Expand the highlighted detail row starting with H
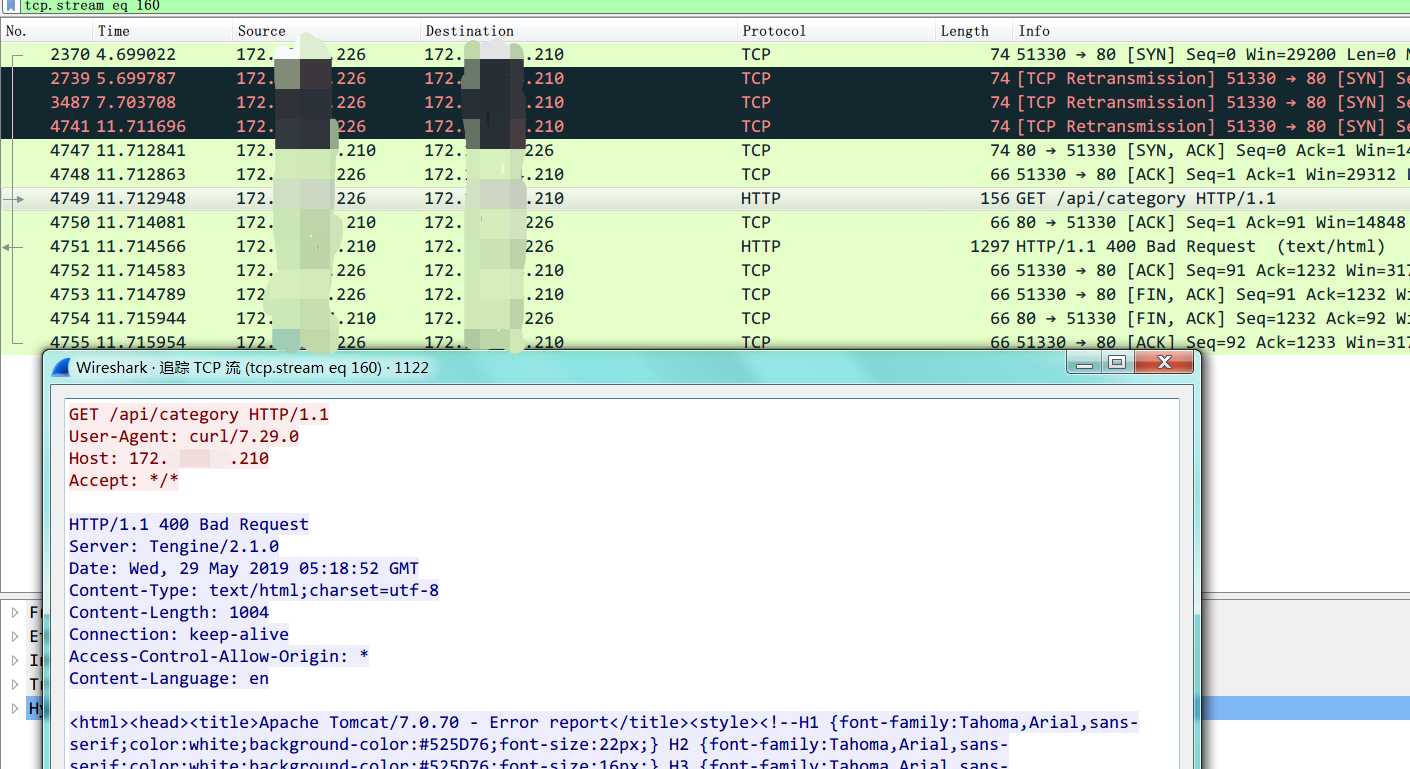The width and height of the screenshot is (1410, 769). [15, 708]
